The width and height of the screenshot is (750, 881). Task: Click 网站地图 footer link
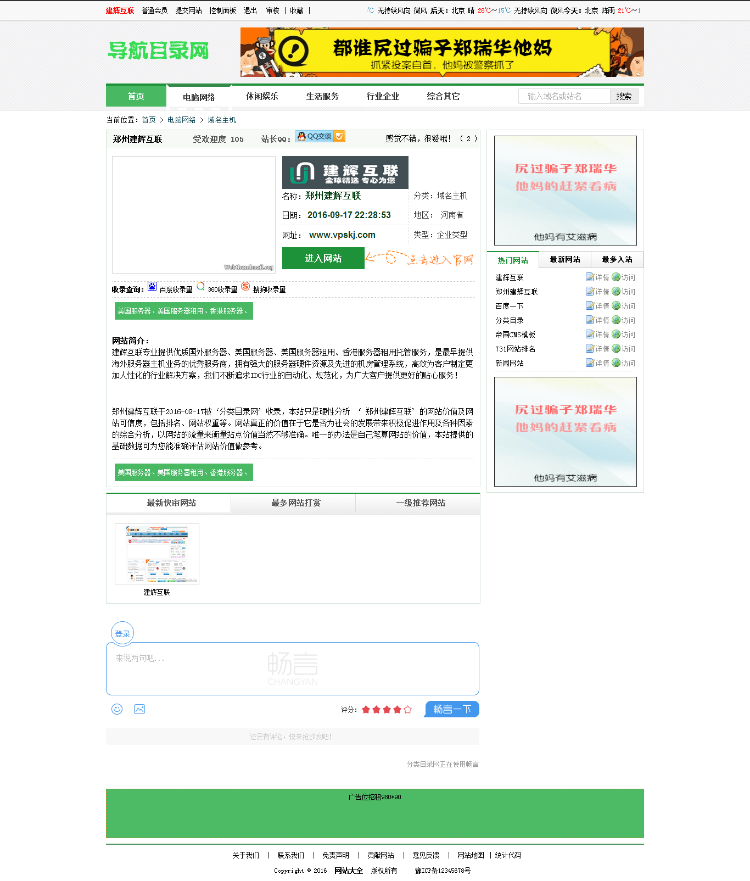pyautogui.click(x=471, y=855)
